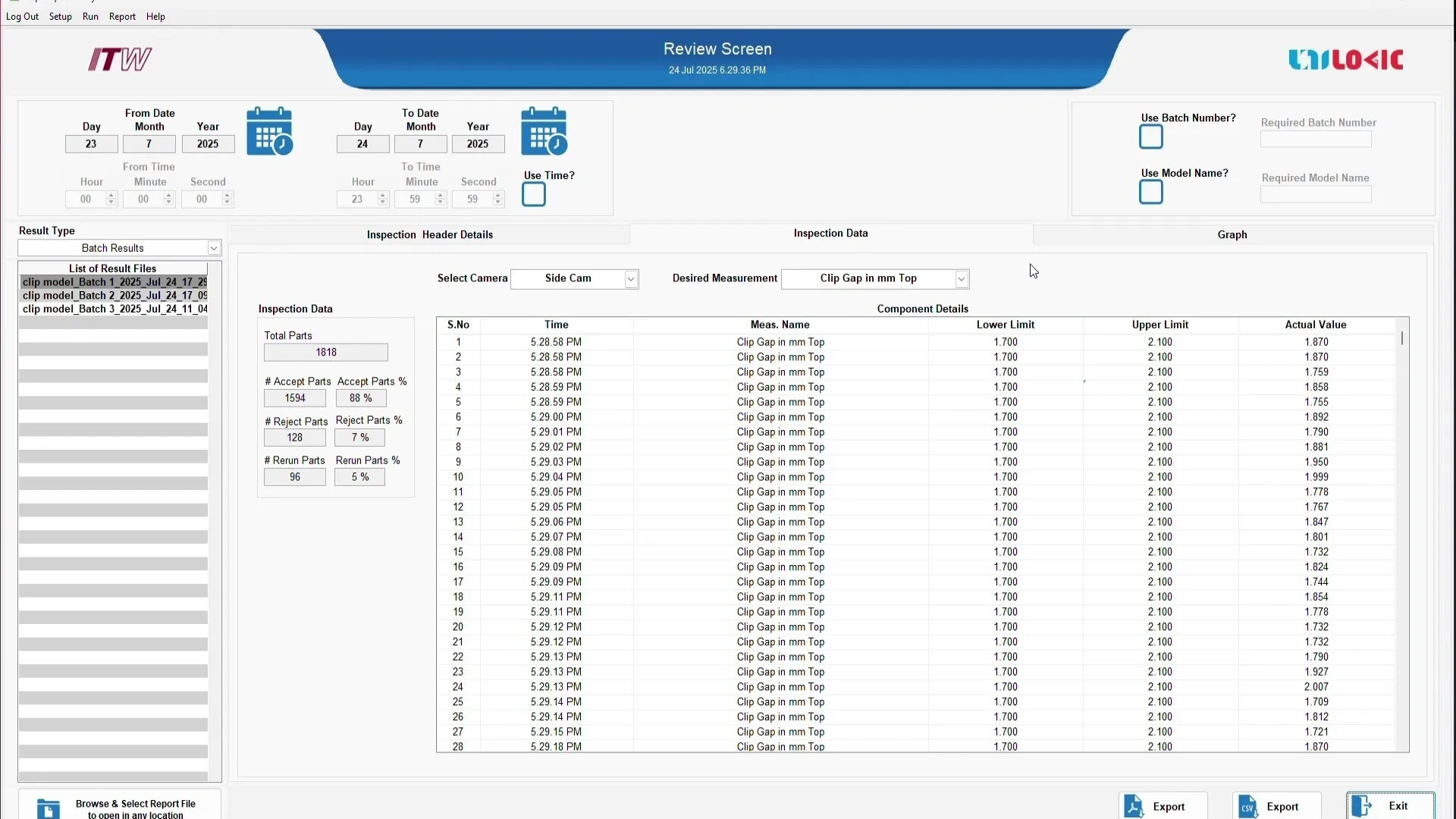Enable the Use Batch Number checkbox
The width and height of the screenshot is (1456, 819).
pyautogui.click(x=1150, y=137)
